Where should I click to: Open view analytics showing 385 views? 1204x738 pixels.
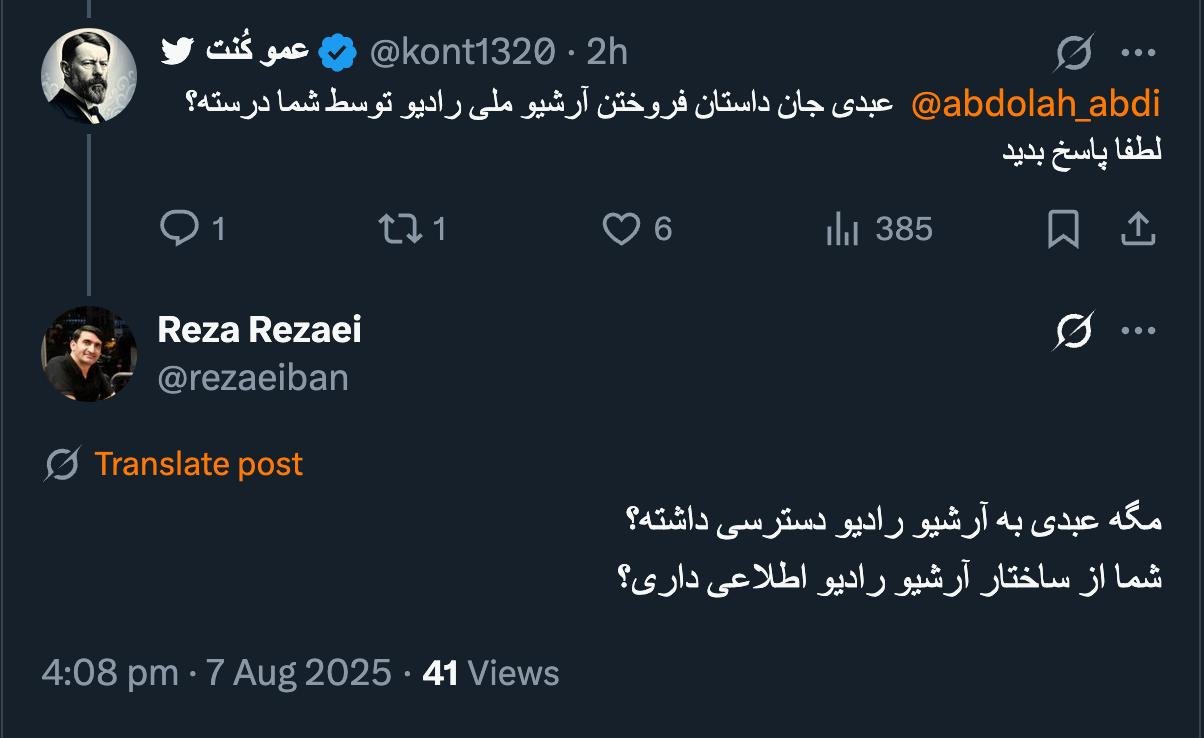click(x=842, y=230)
